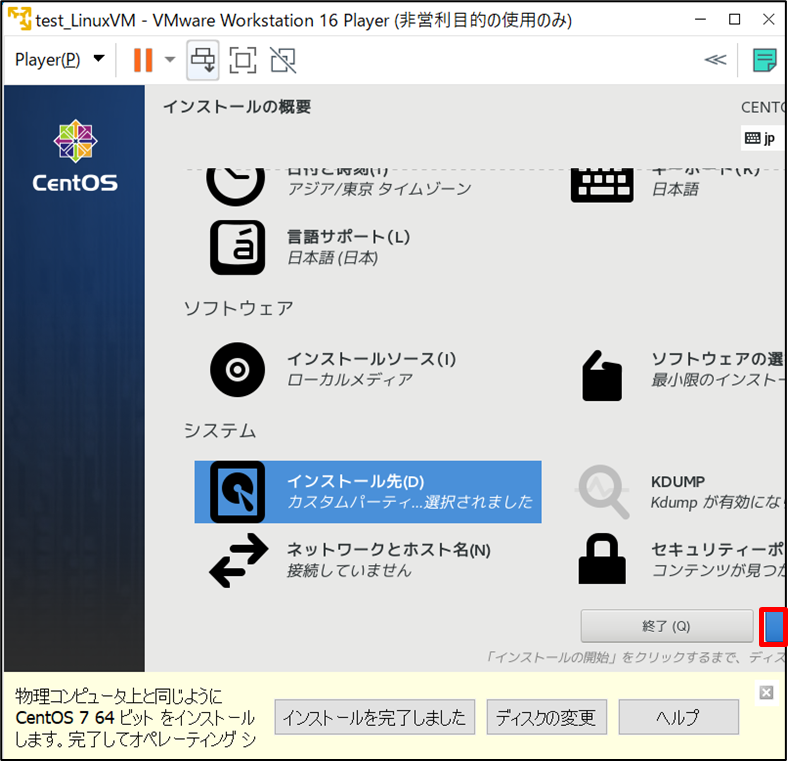Click the 終了 (Q) quit button
The width and height of the screenshot is (788, 761).
click(x=666, y=626)
